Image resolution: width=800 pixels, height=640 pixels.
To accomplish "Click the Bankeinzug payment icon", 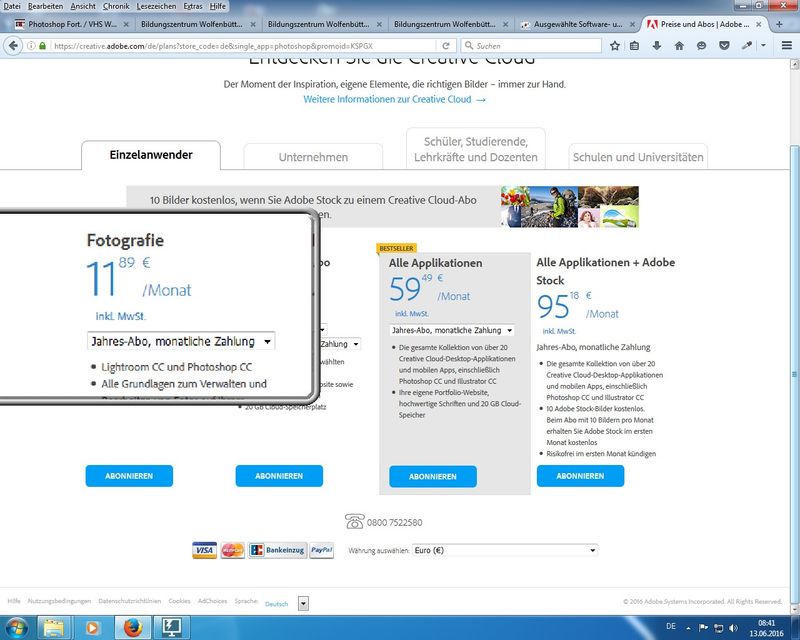I will [278, 550].
